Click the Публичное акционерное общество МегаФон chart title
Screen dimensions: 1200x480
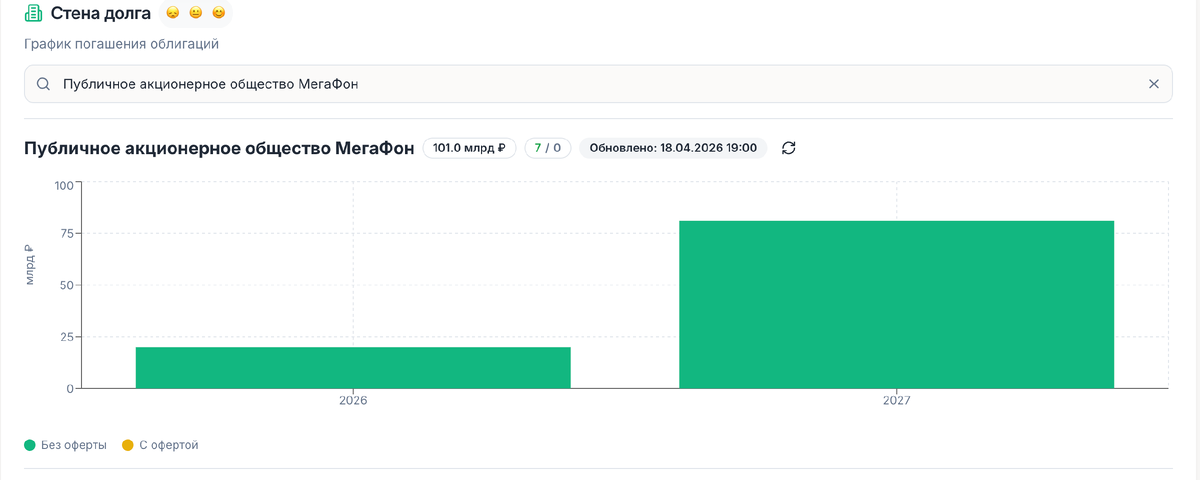pyautogui.click(x=219, y=148)
